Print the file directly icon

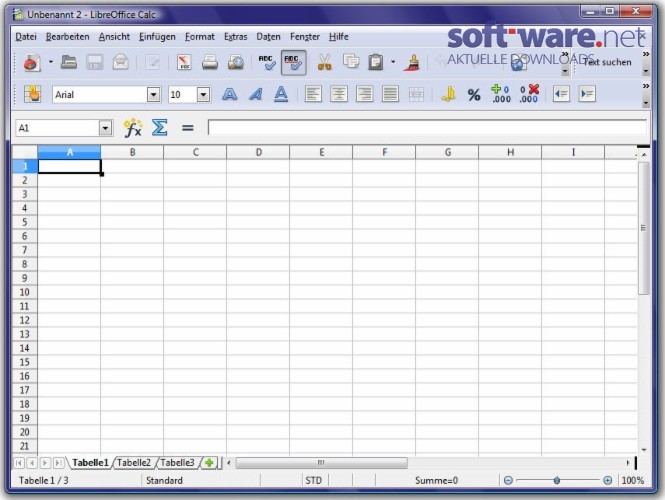coord(210,62)
